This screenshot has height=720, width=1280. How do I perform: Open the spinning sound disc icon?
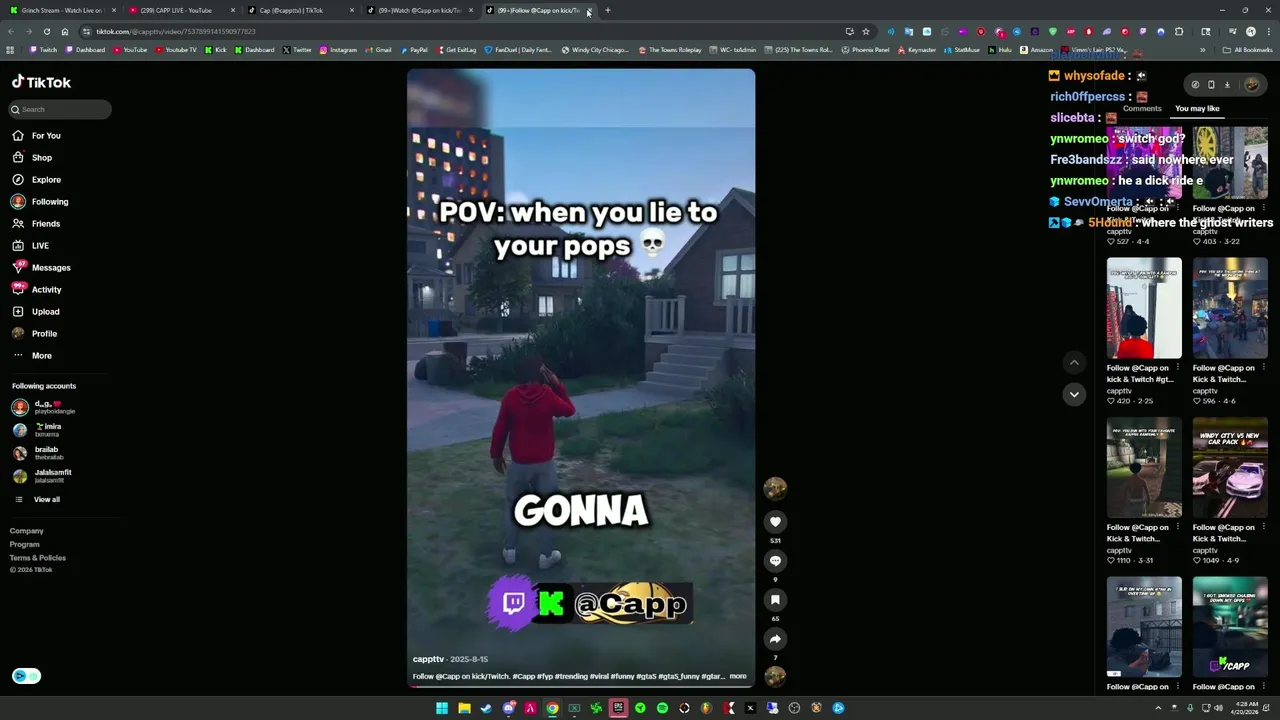coord(775,676)
